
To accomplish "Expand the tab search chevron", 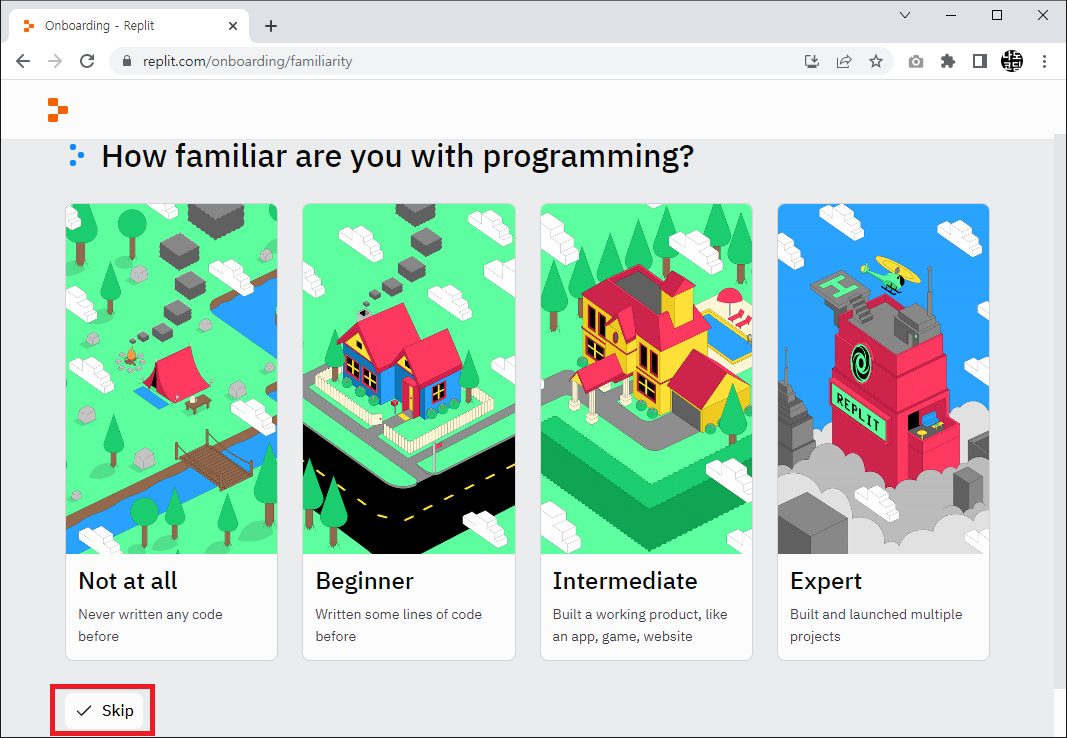I will pos(905,15).
